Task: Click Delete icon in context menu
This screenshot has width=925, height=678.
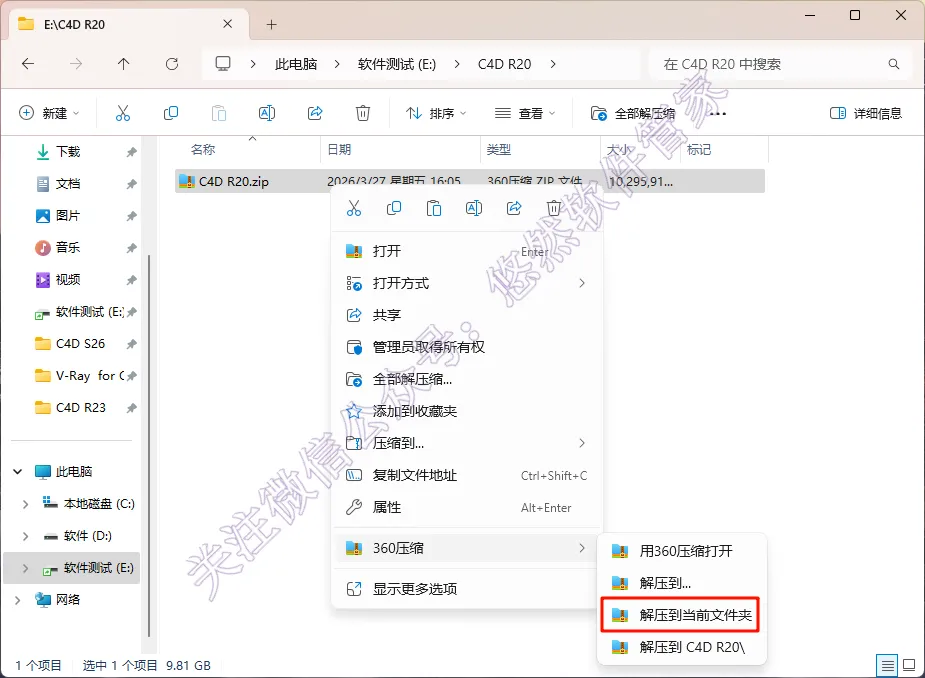Action: [x=553, y=208]
